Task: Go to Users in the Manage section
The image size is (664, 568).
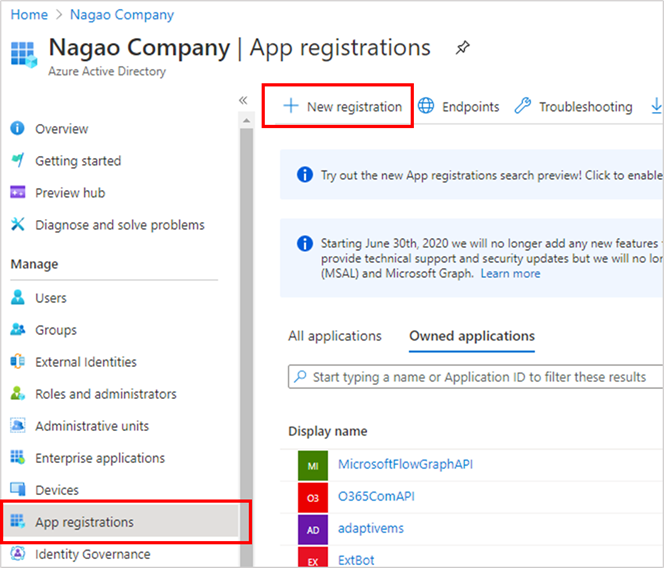Action: [51, 298]
